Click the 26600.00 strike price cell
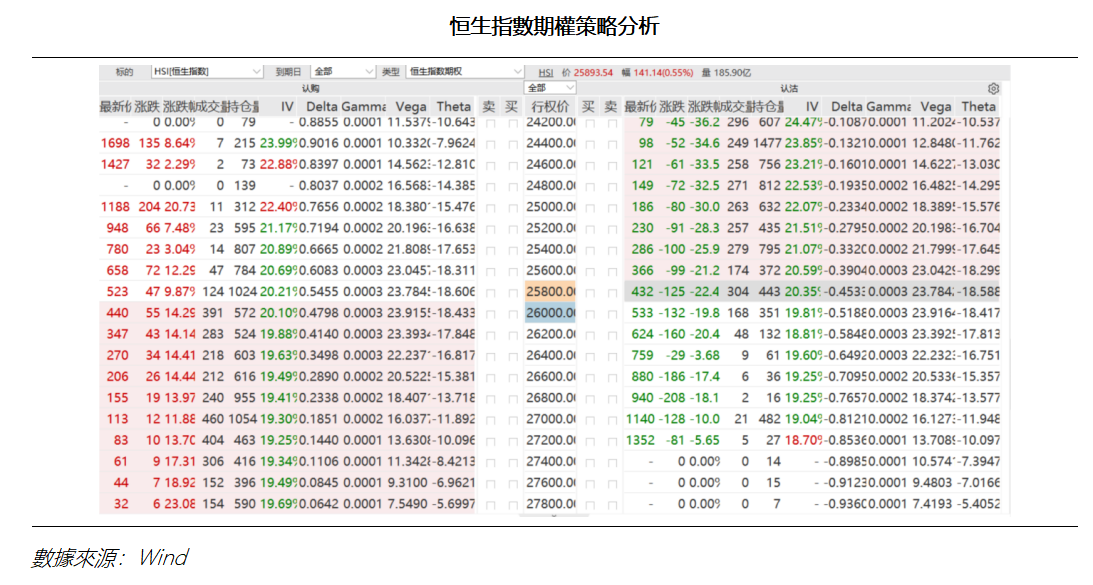The image size is (1093, 585). coord(550,377)
